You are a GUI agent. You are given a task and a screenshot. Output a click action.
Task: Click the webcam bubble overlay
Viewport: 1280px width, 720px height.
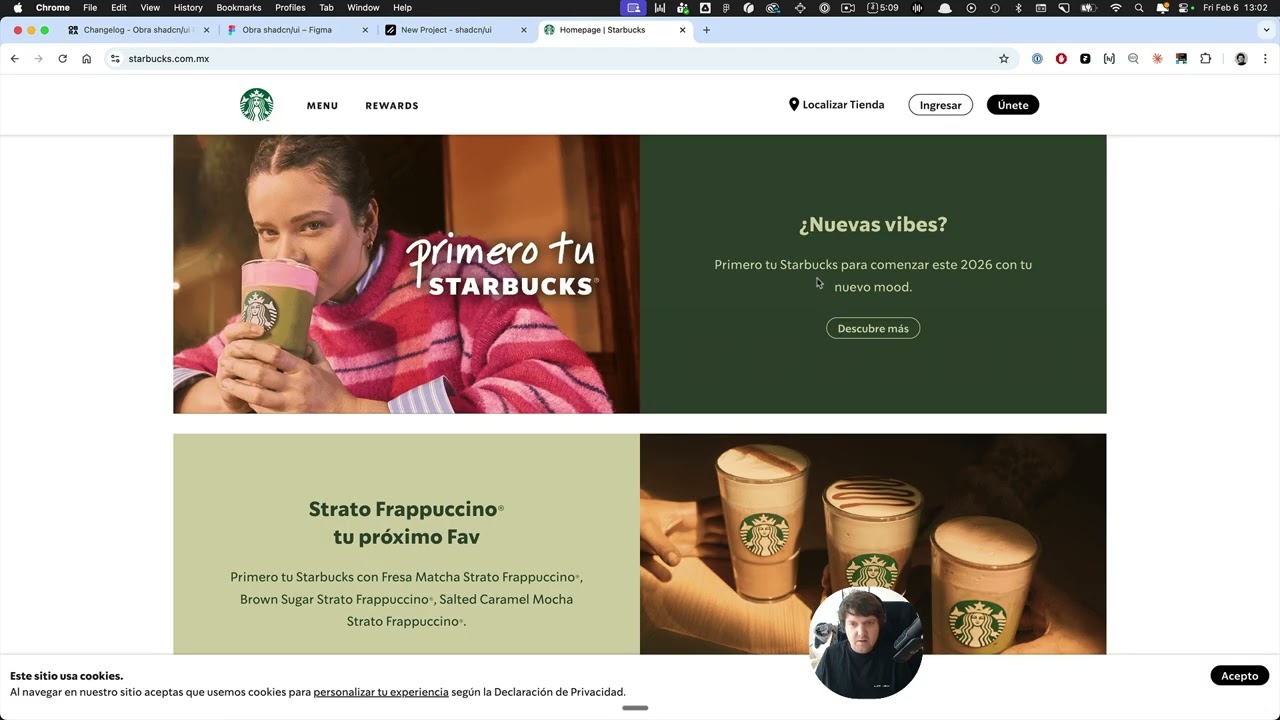[x=866, y=642]
